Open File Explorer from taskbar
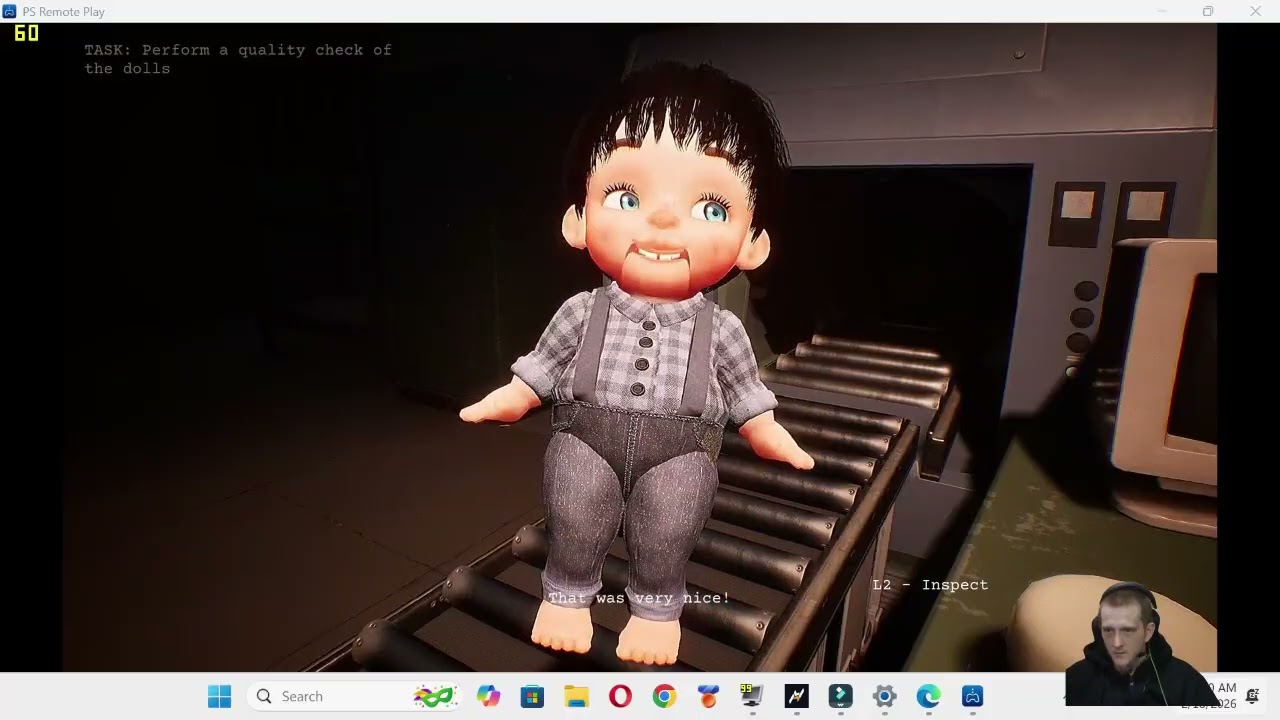1280x720 pixels. 576,696
